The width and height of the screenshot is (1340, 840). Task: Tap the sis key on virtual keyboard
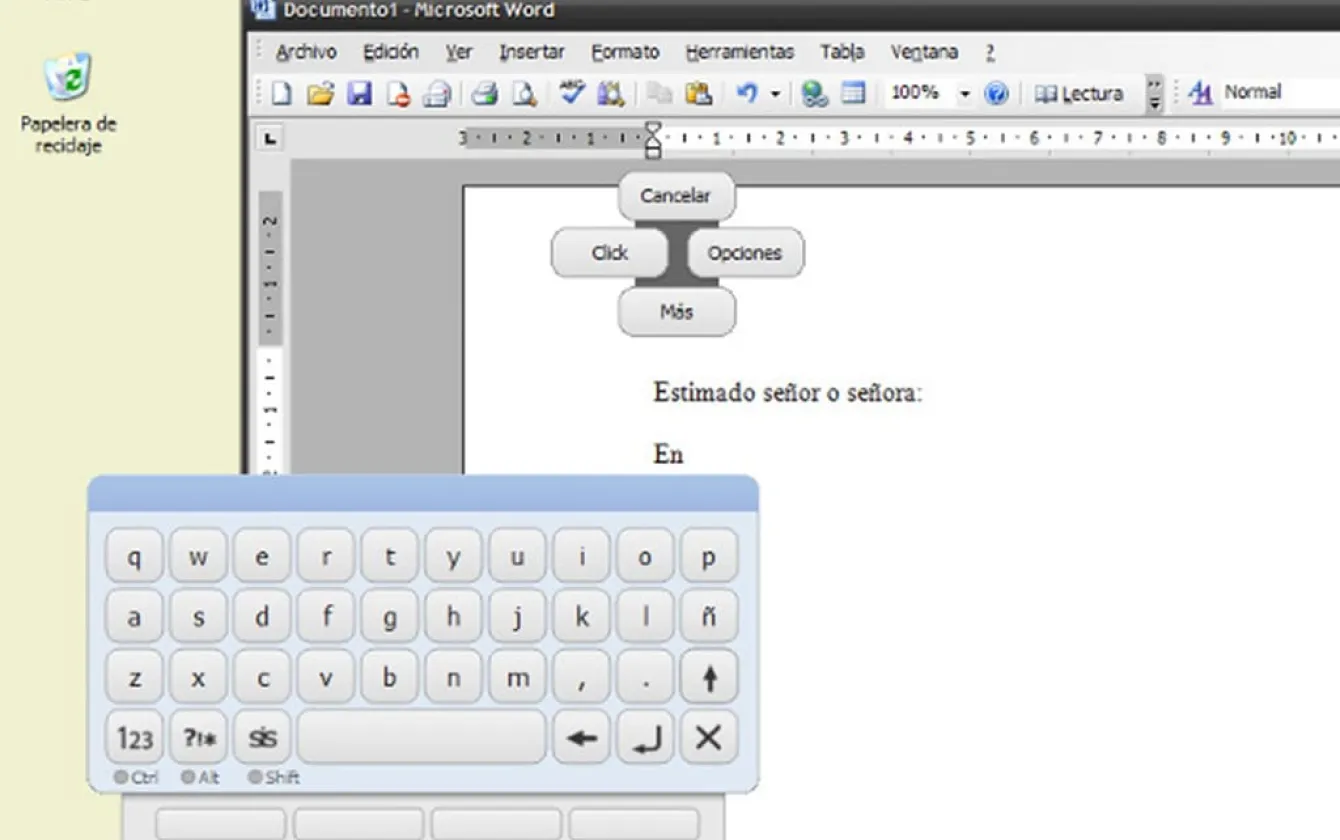pos(262,738)
